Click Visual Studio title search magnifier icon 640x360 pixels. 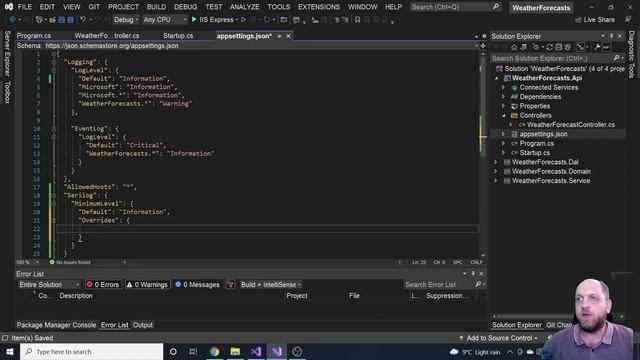[x=496, y=7]
